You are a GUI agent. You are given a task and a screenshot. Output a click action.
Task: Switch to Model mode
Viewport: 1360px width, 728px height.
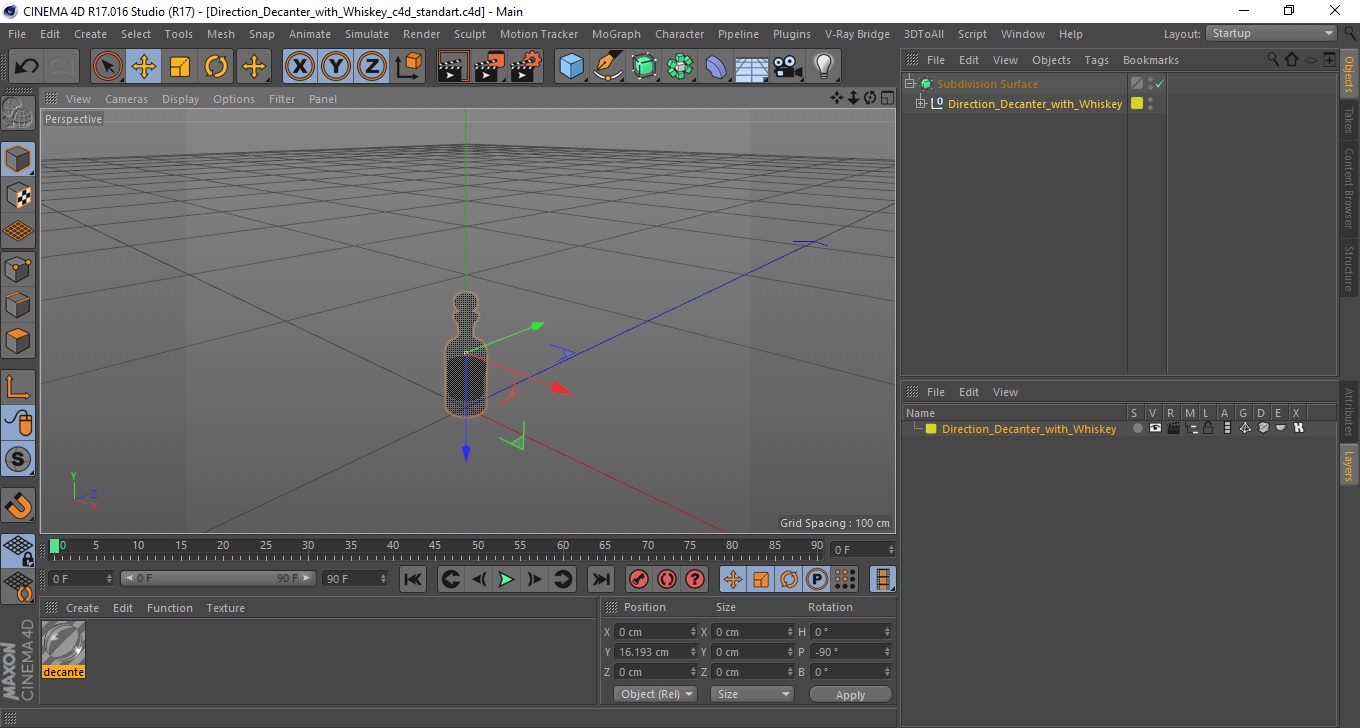coord(18,159)
